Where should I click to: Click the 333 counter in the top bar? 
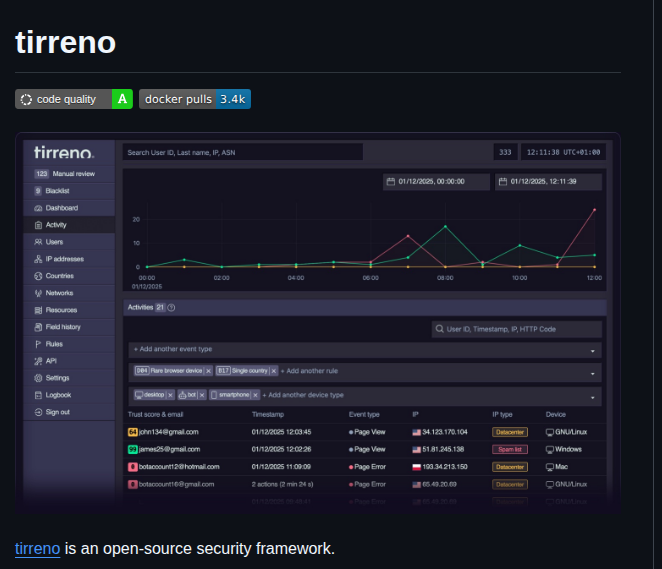pyautogui.click(x=505, y=152)
